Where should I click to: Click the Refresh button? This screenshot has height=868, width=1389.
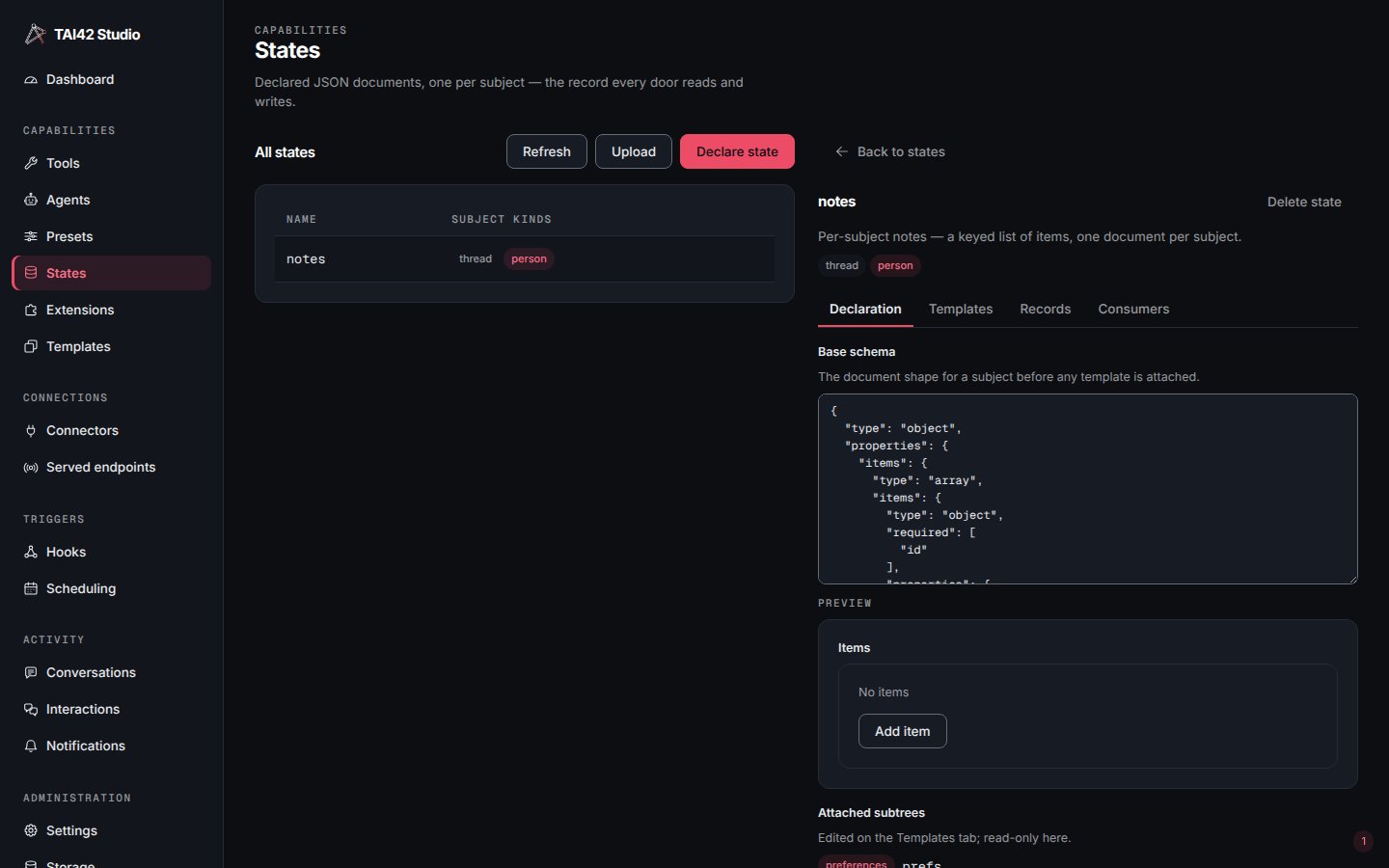[547, 152]
